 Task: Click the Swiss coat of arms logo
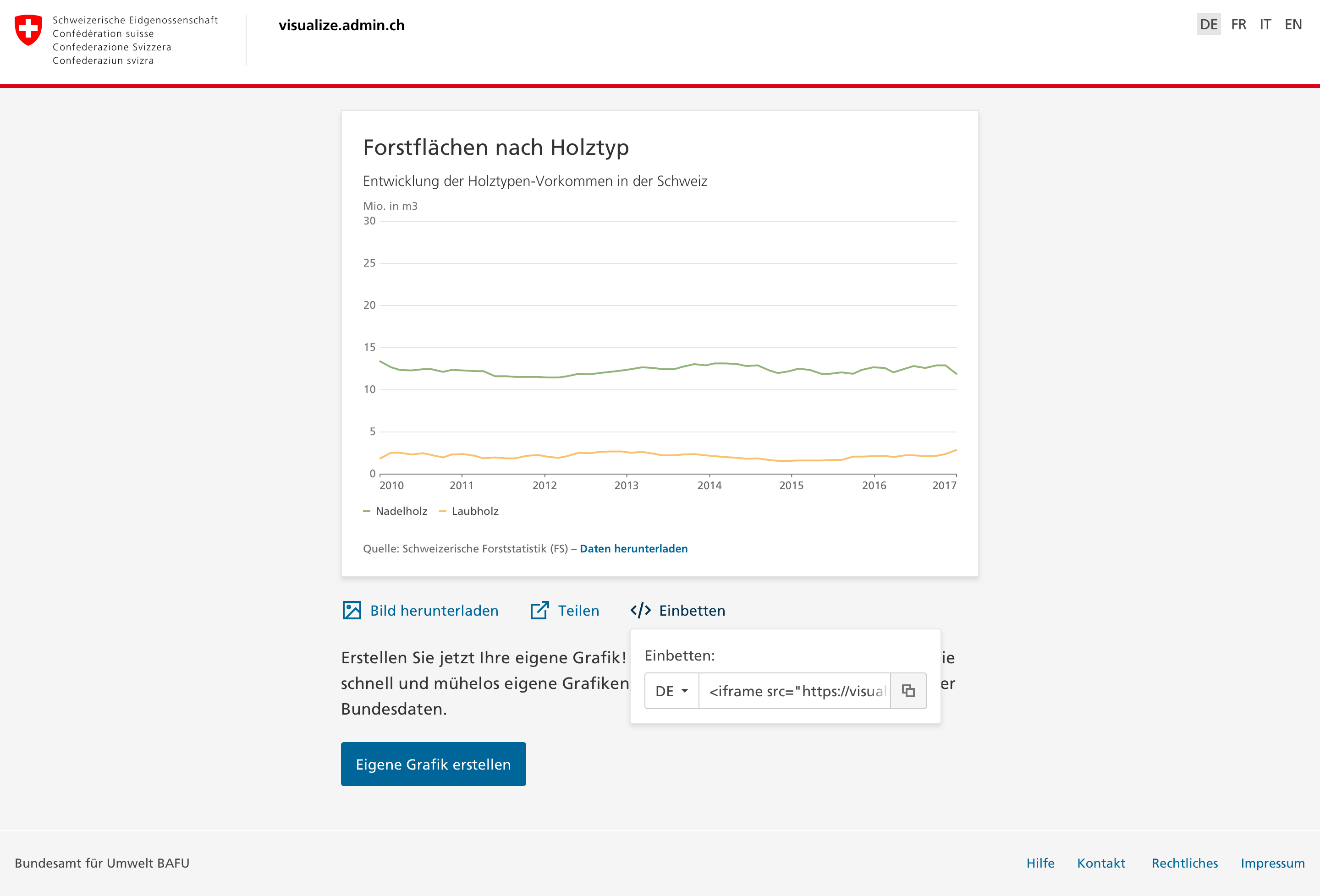(28, 30)
